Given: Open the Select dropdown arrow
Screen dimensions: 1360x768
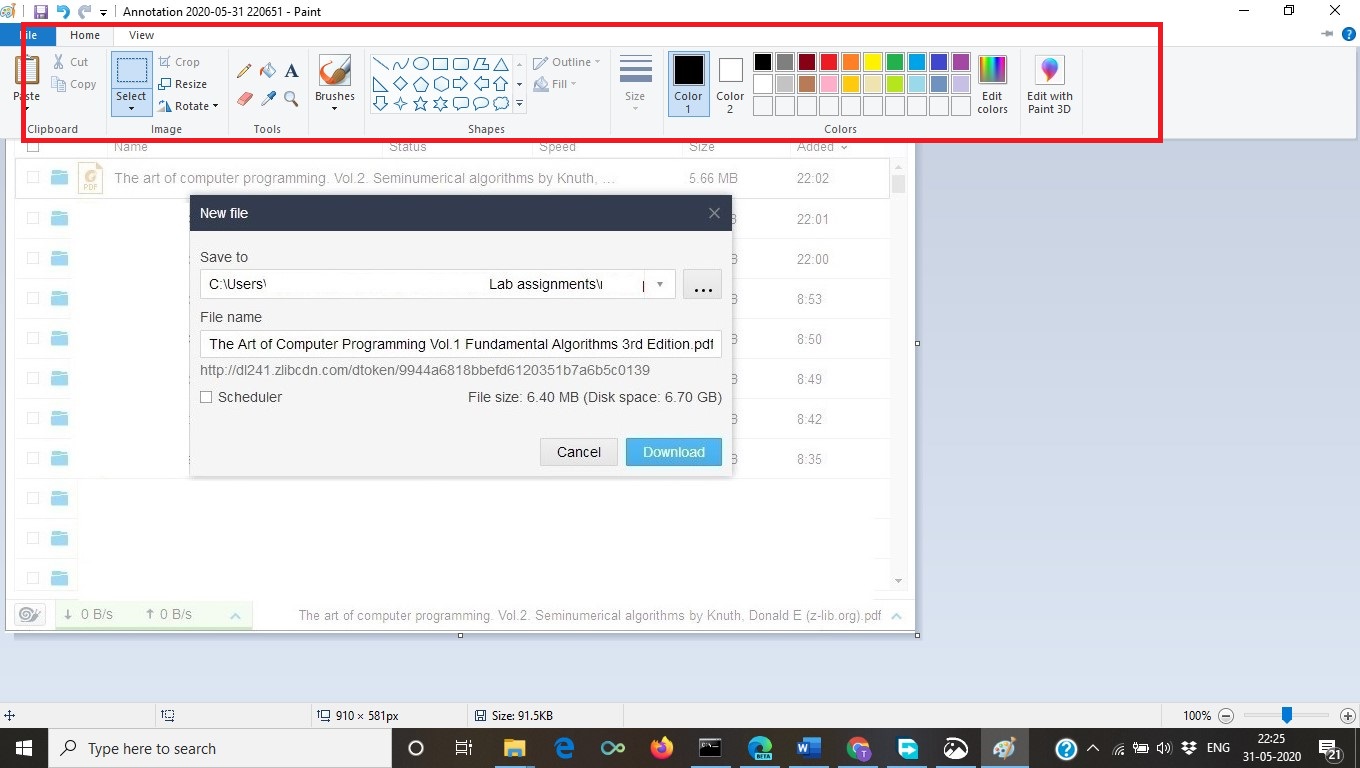Looking at the screenshot, I should (x=131, y=108).
